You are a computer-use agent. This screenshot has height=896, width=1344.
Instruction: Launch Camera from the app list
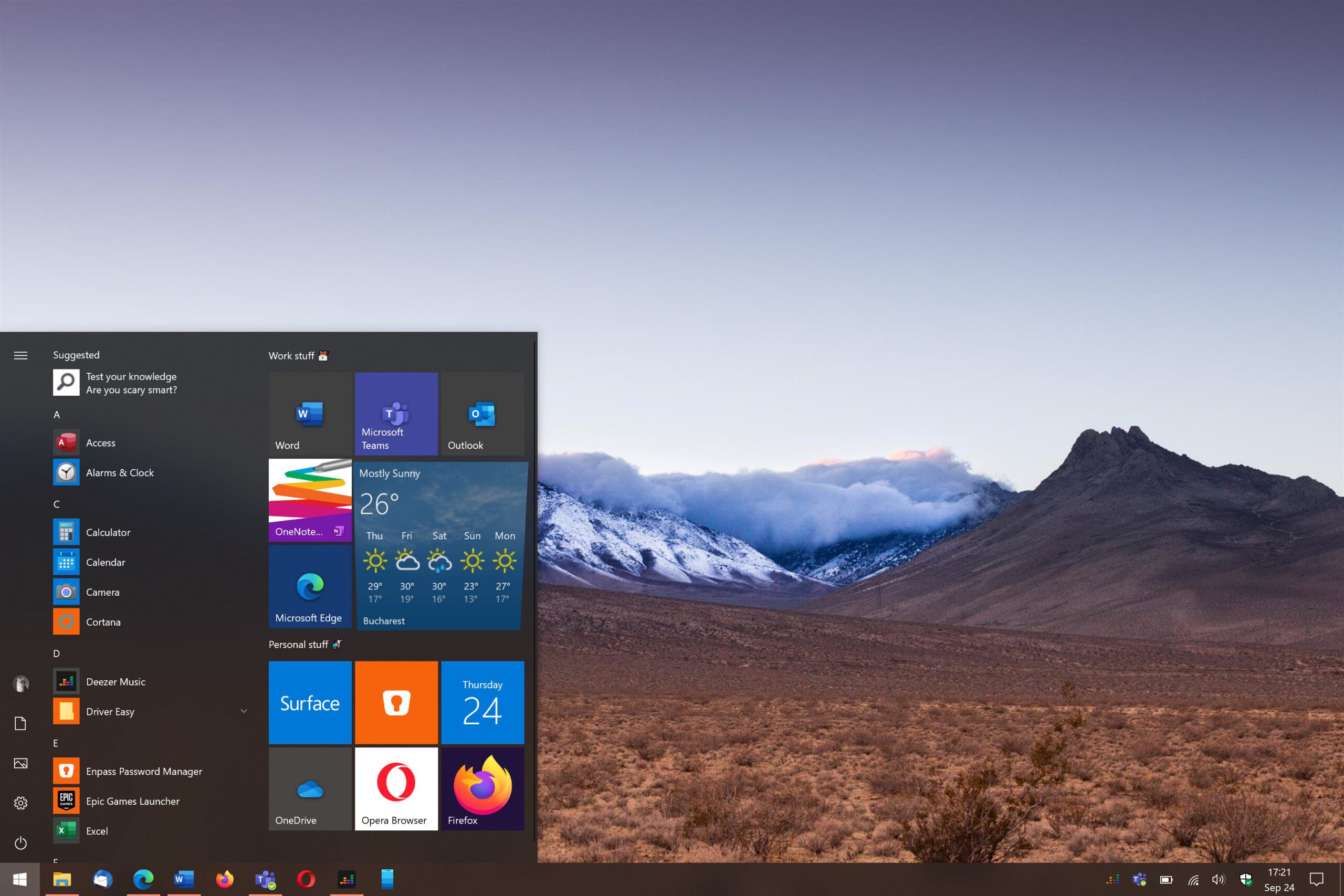point(152,592)
